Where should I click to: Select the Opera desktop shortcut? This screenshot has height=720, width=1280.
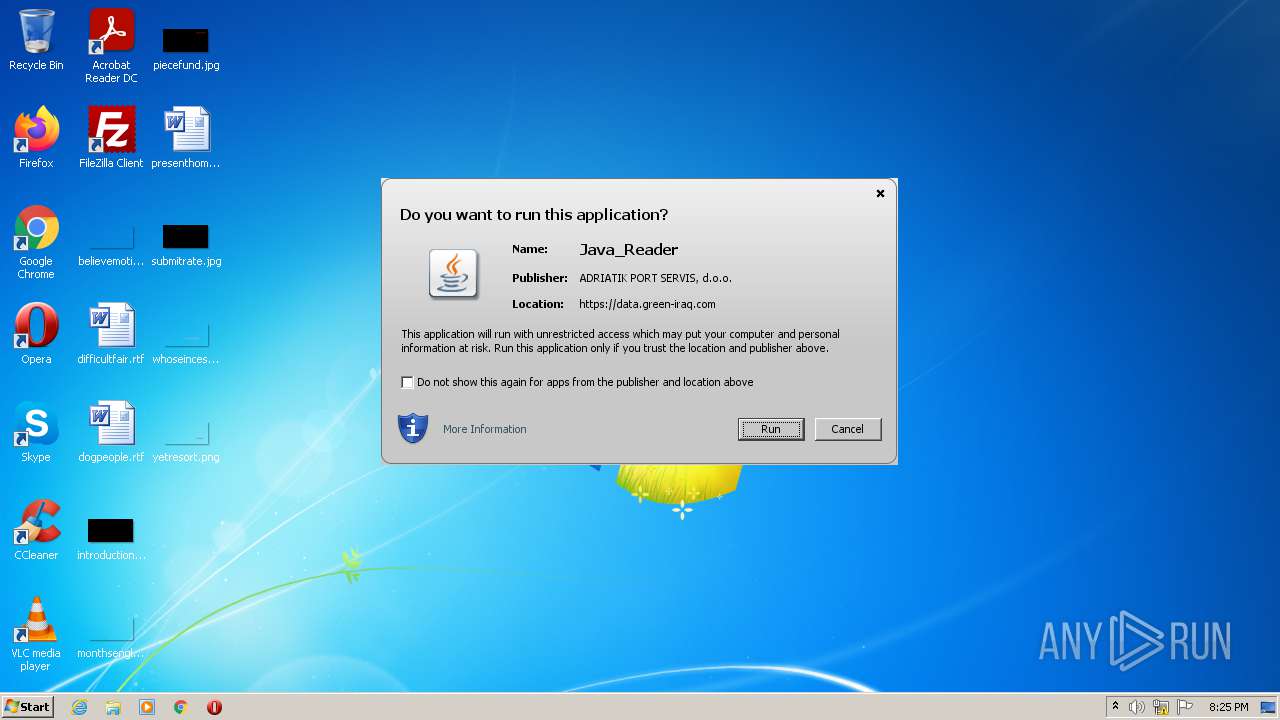pos(36,334)
